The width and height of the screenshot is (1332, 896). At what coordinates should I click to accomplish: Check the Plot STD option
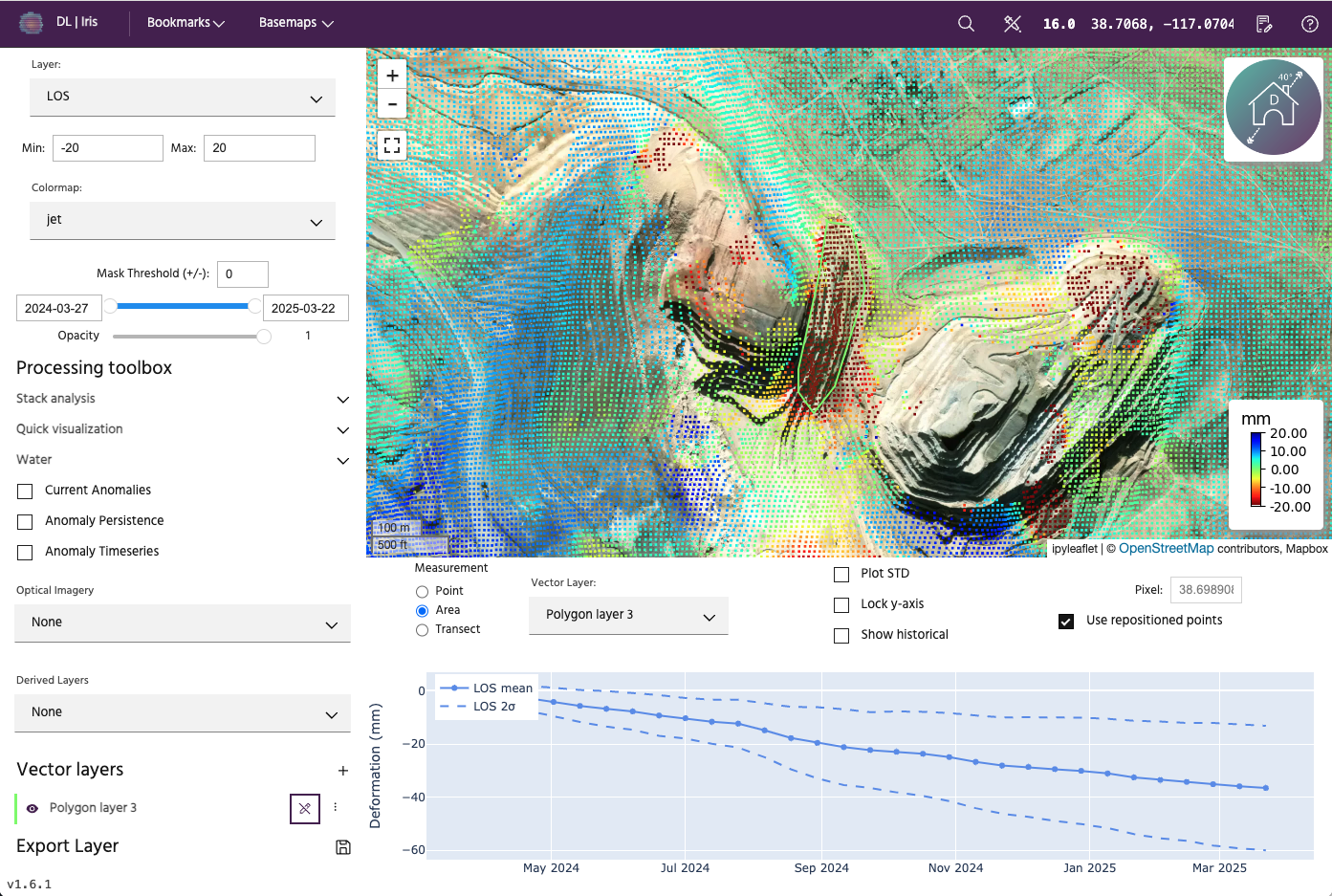(x=841, y=575)
